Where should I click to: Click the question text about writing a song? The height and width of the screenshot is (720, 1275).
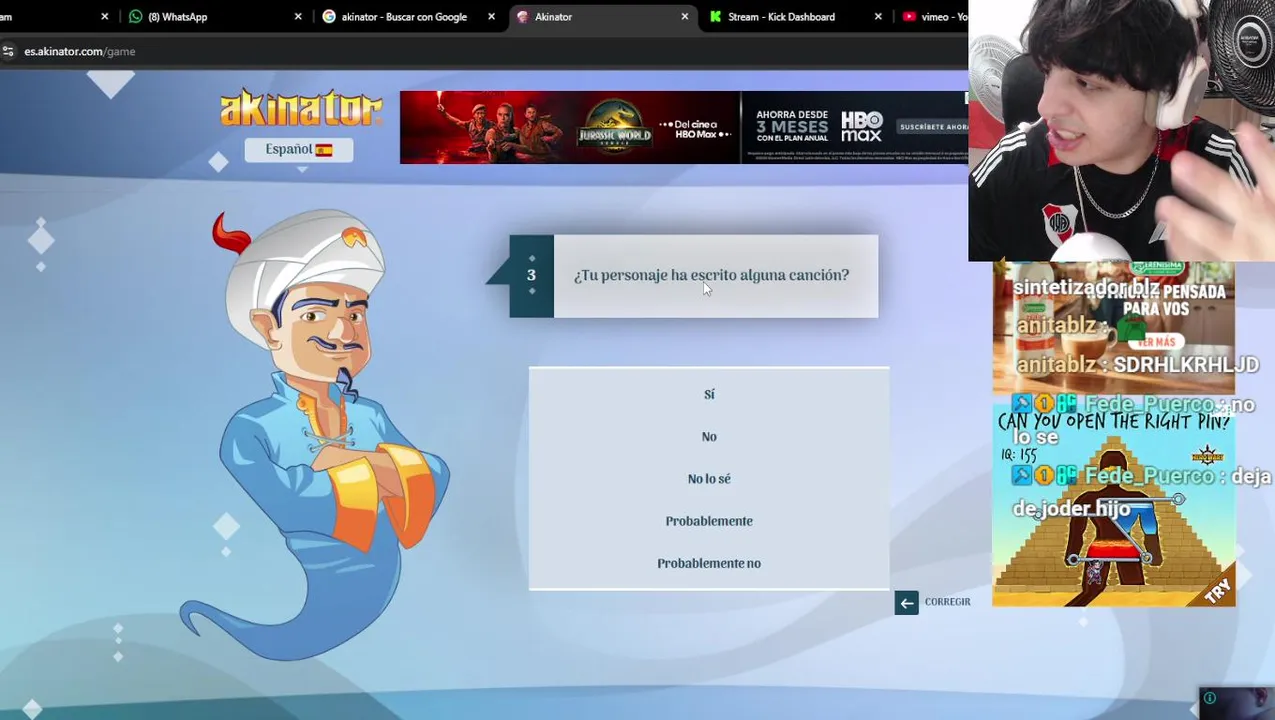(711, 275)
